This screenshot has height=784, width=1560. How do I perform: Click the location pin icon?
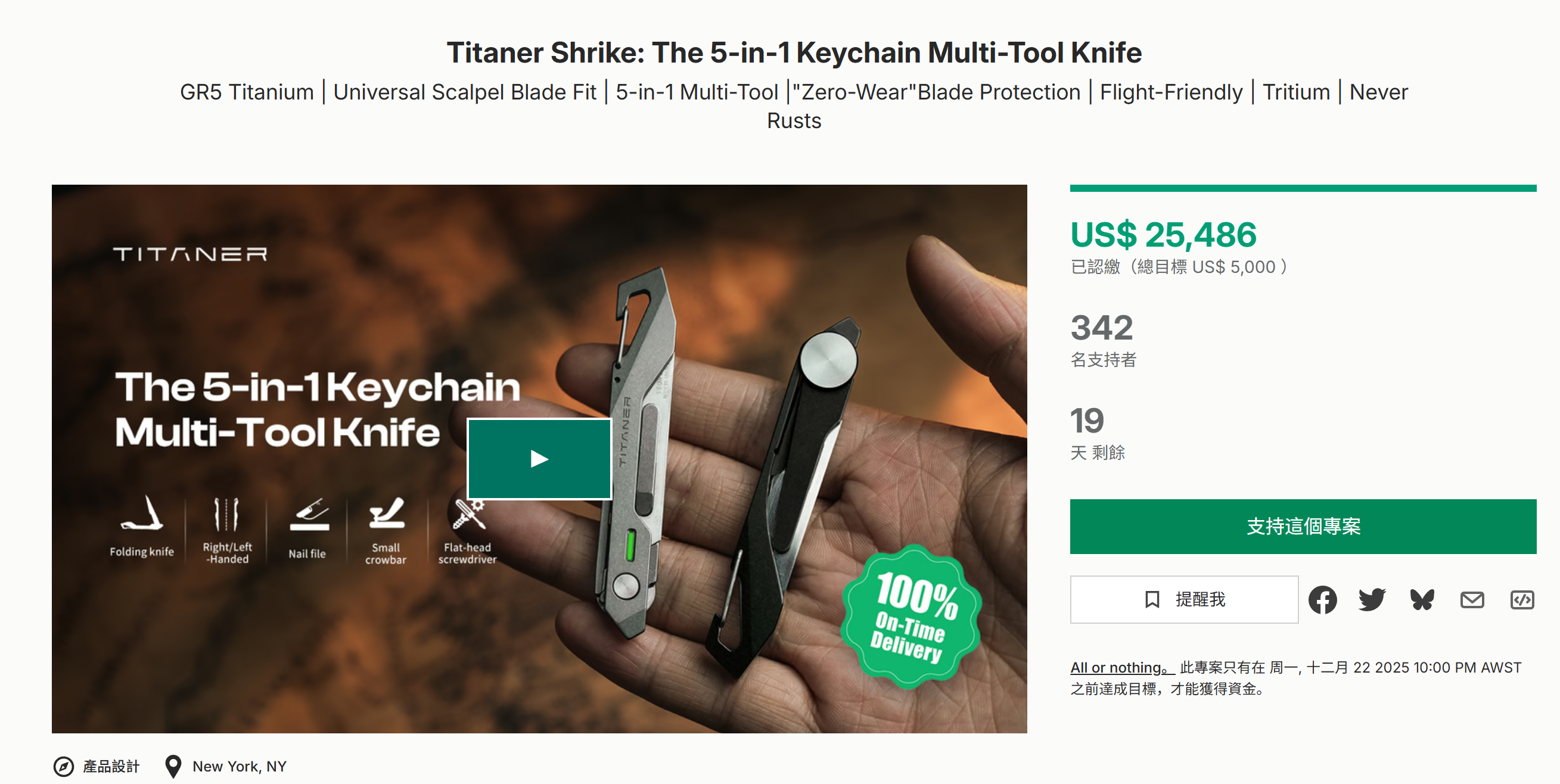173,766
